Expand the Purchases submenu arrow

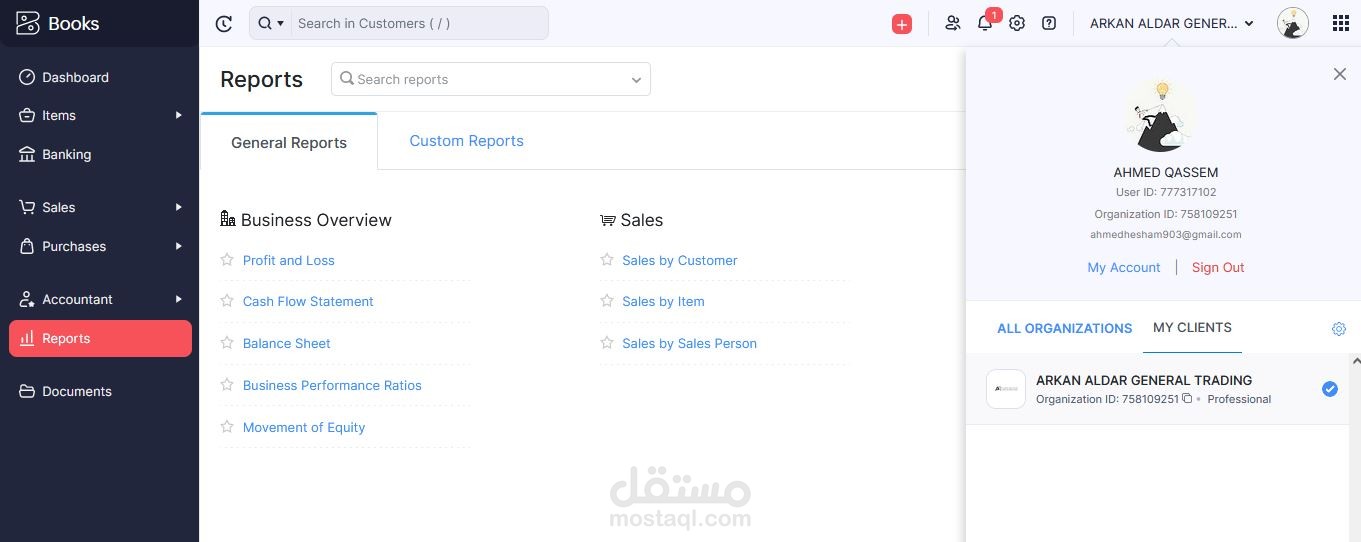[179, 246]
